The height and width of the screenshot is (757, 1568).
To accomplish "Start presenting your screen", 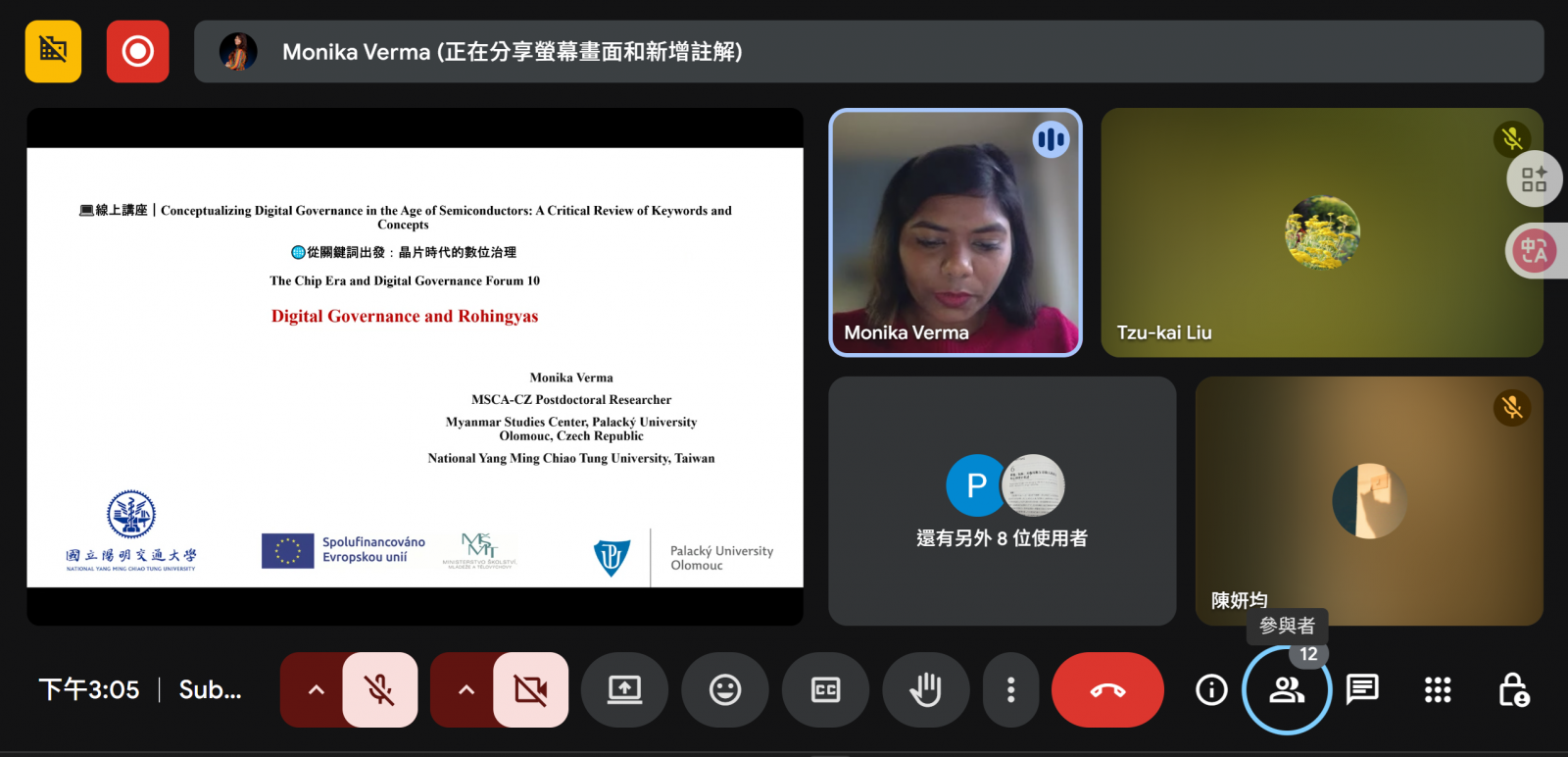I will (624, 690).
